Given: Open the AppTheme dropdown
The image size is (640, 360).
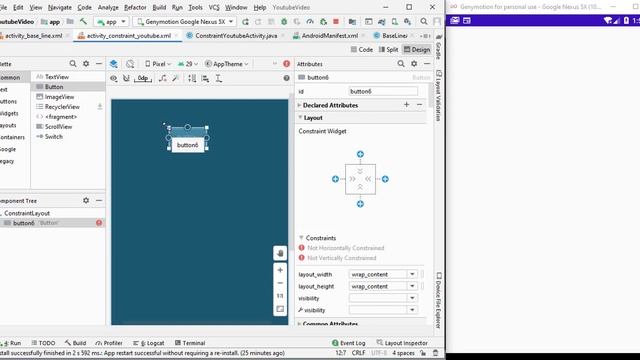Looking at the screenshot, I should (x=227, y=64).
